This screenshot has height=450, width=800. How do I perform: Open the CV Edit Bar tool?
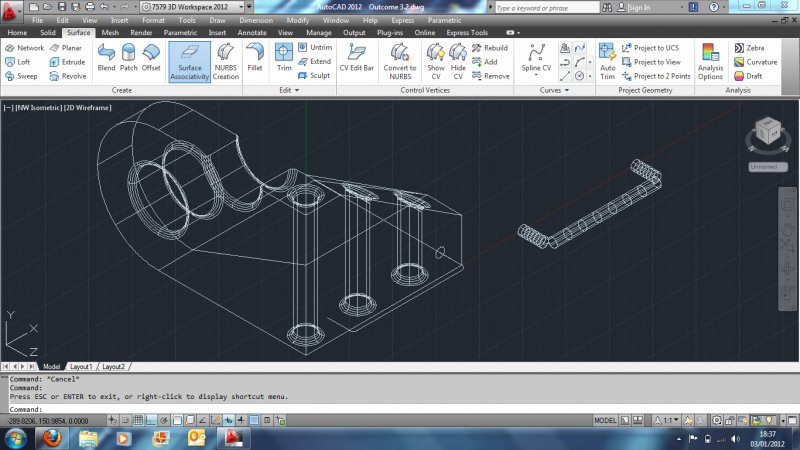pos(356,58)
